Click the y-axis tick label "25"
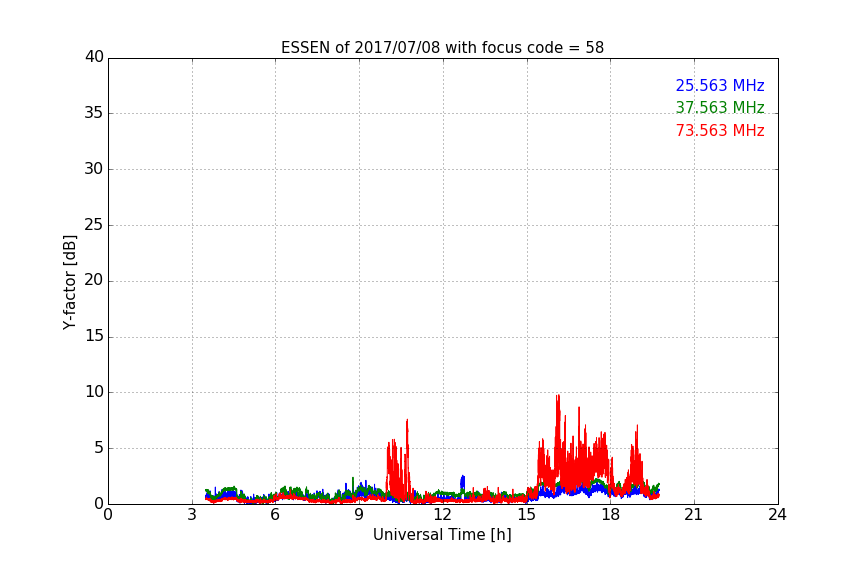 coord(94,224)
